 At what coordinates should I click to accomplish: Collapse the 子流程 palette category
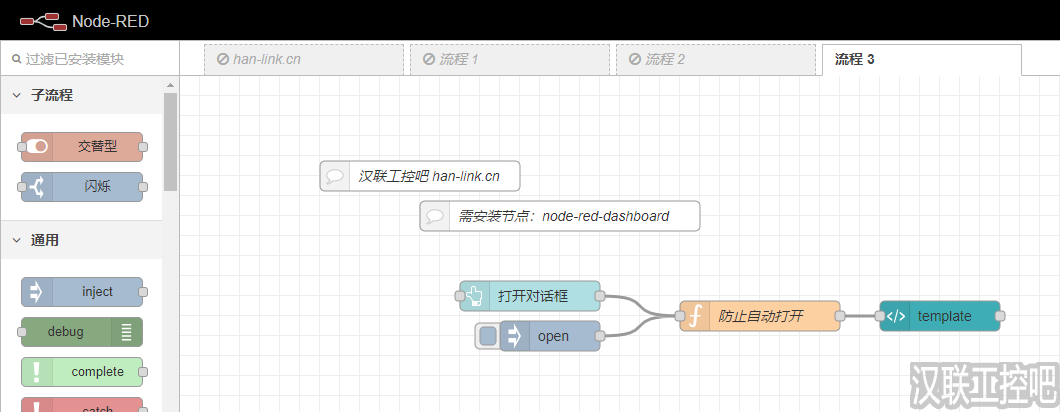[x=18, y=95]
